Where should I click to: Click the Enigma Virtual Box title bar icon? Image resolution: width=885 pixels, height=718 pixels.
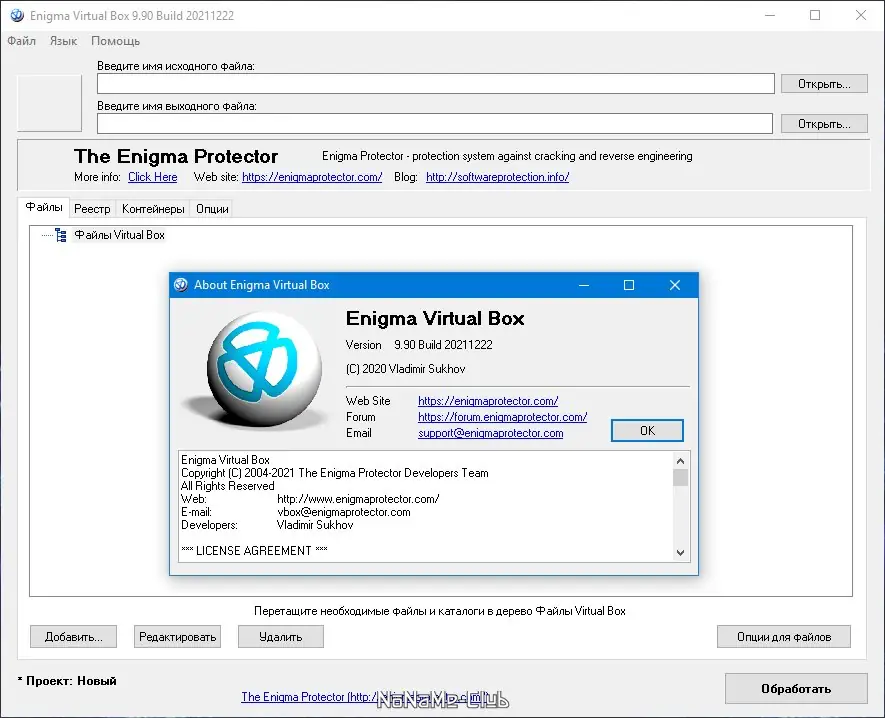[17, 15]
